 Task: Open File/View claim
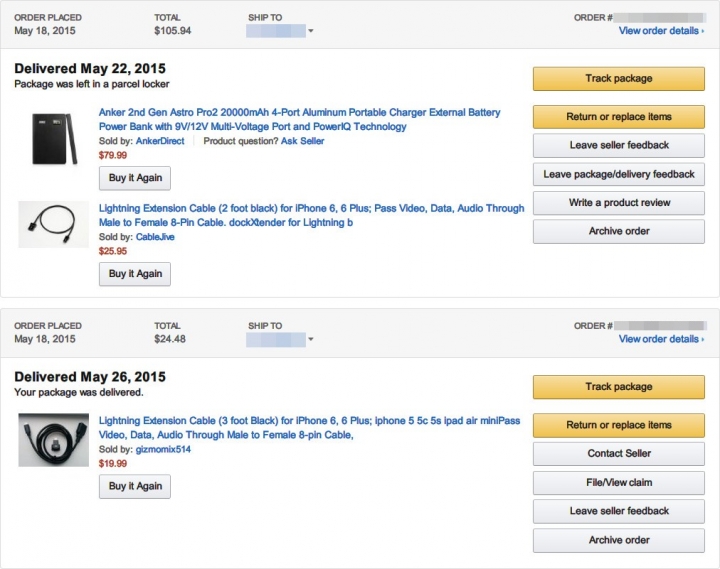pos(619,482)
